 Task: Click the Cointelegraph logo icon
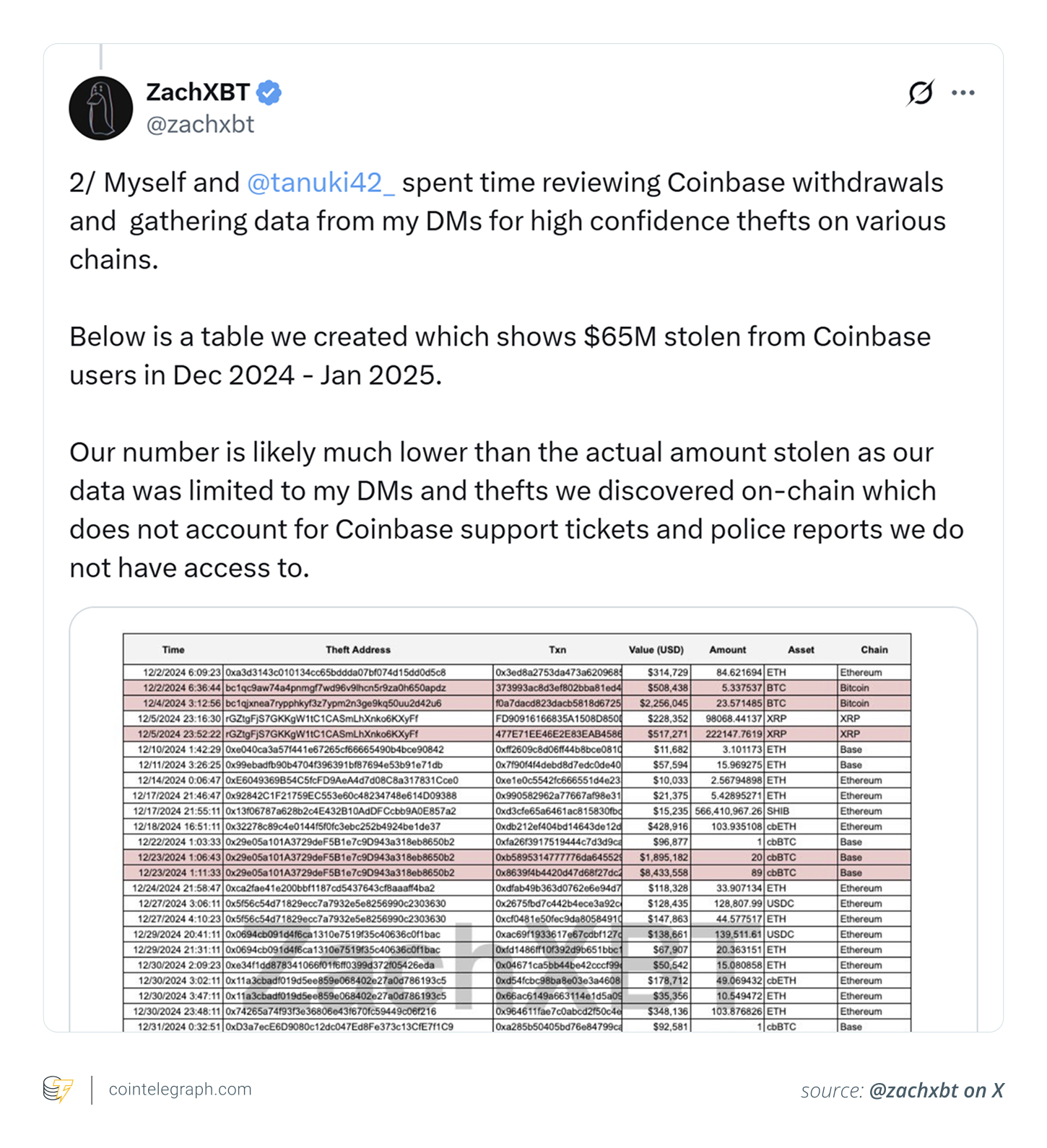(x=58, y=1089)
